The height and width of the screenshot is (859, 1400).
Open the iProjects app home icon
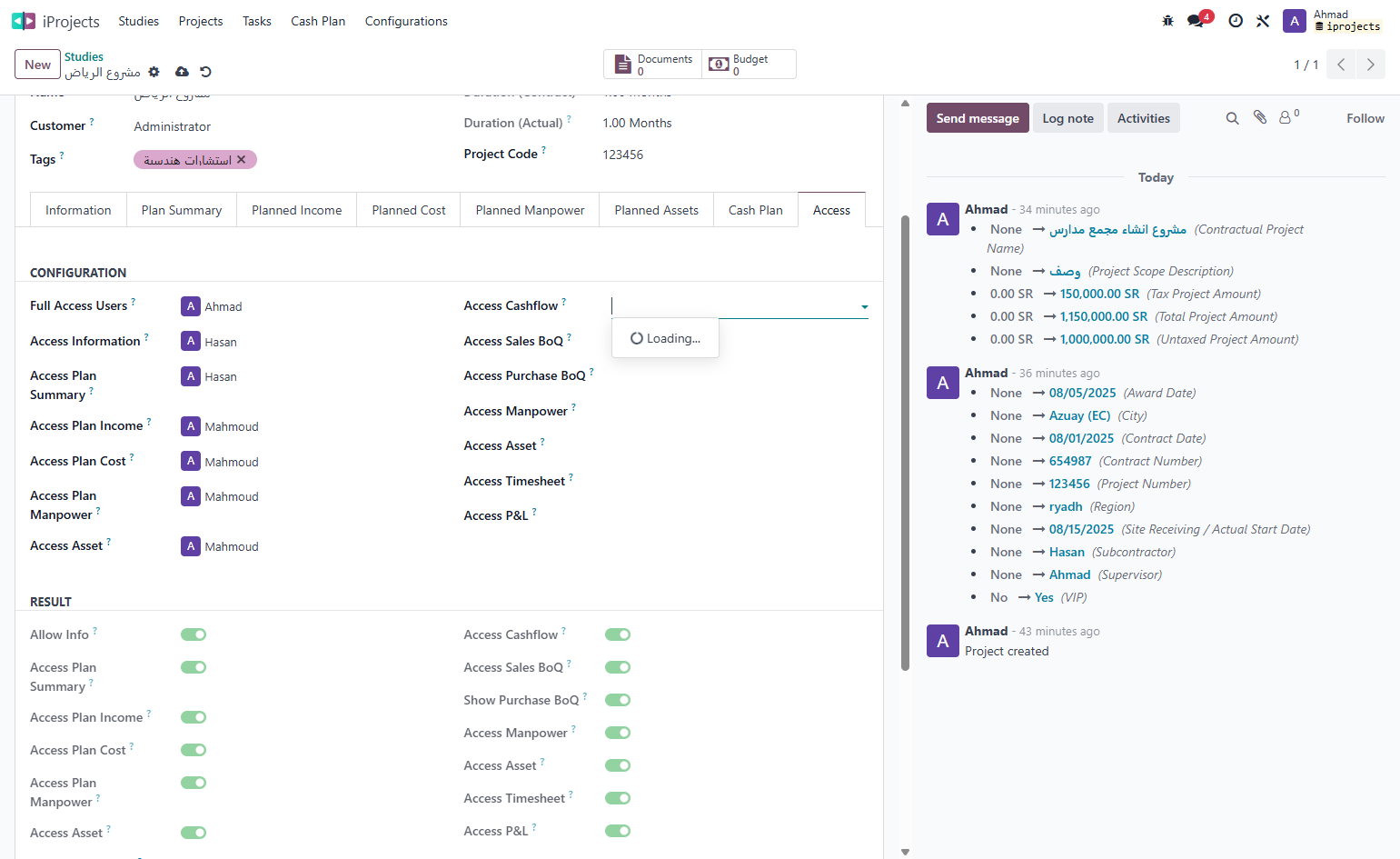tap(24, 21)
